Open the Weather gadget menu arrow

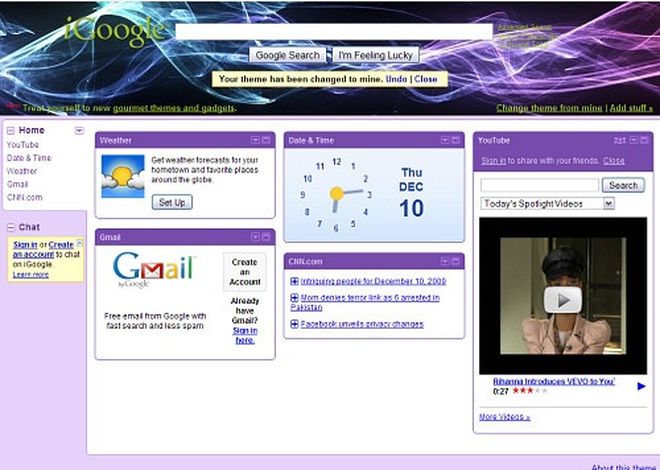[255, 140]
